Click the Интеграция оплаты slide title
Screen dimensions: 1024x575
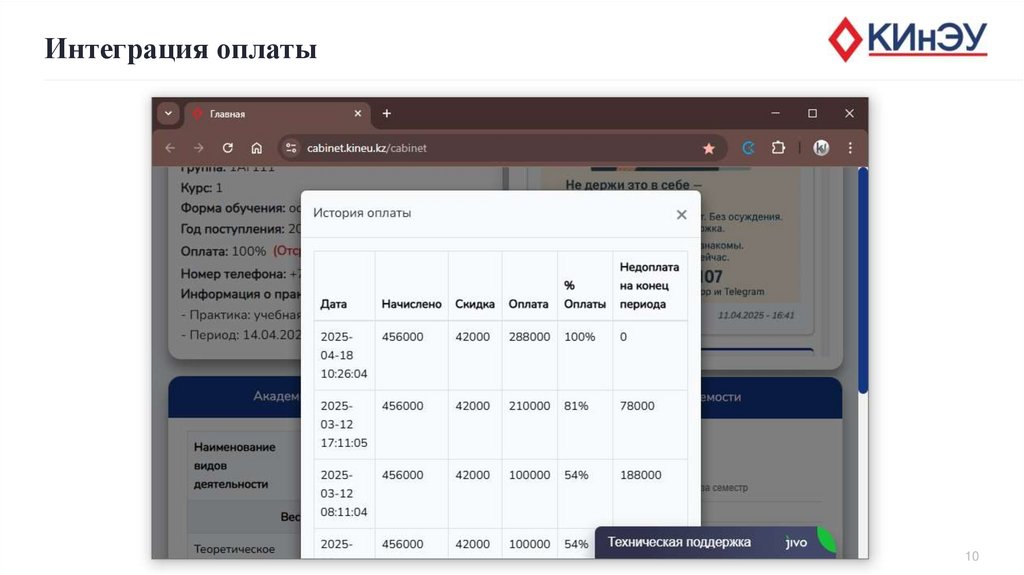pos(181,48)
